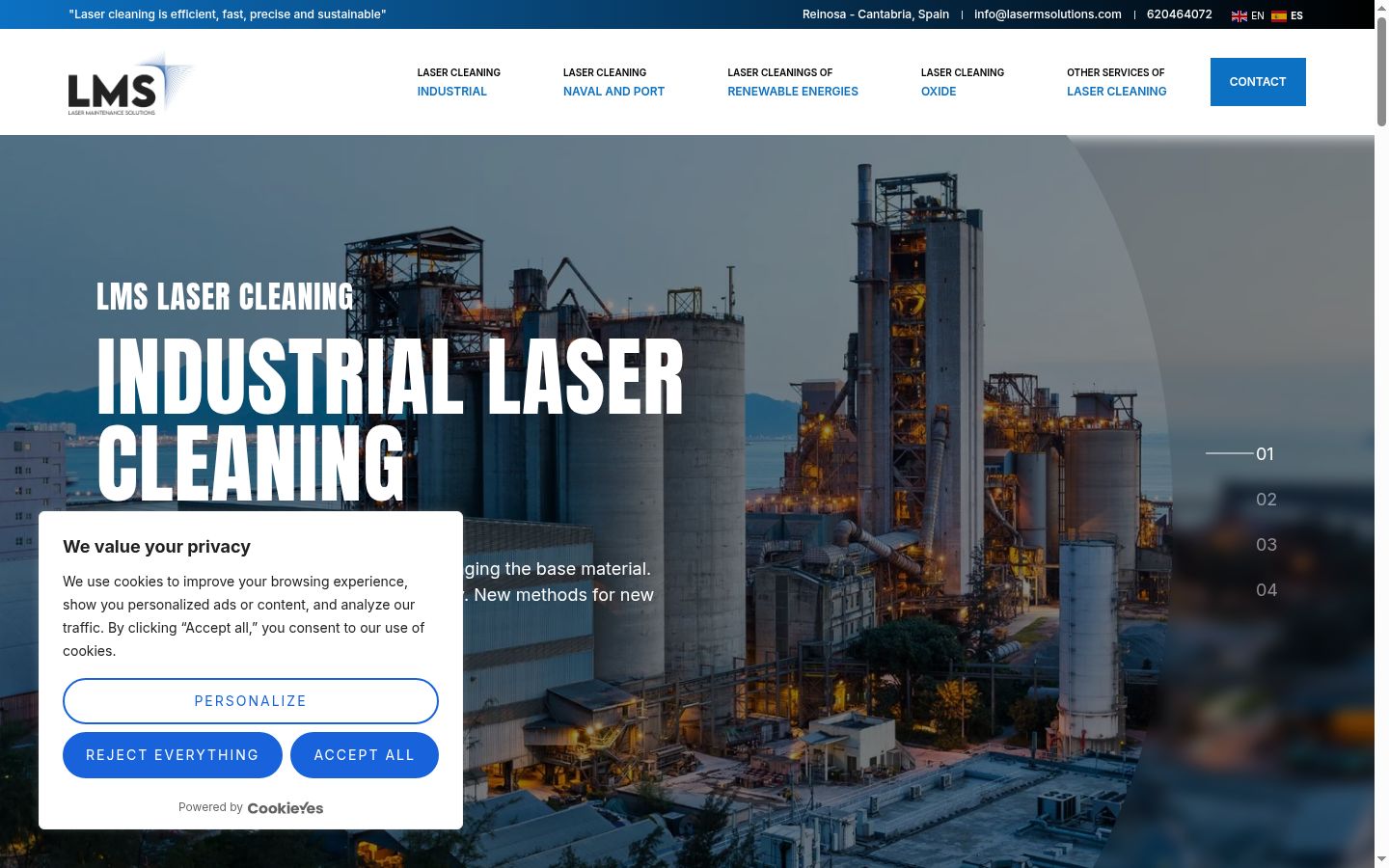Click "Reinosa - Cantabria, Spain" location text
Viewport: 1389px width, 868px height.
(x=876, y=14)
